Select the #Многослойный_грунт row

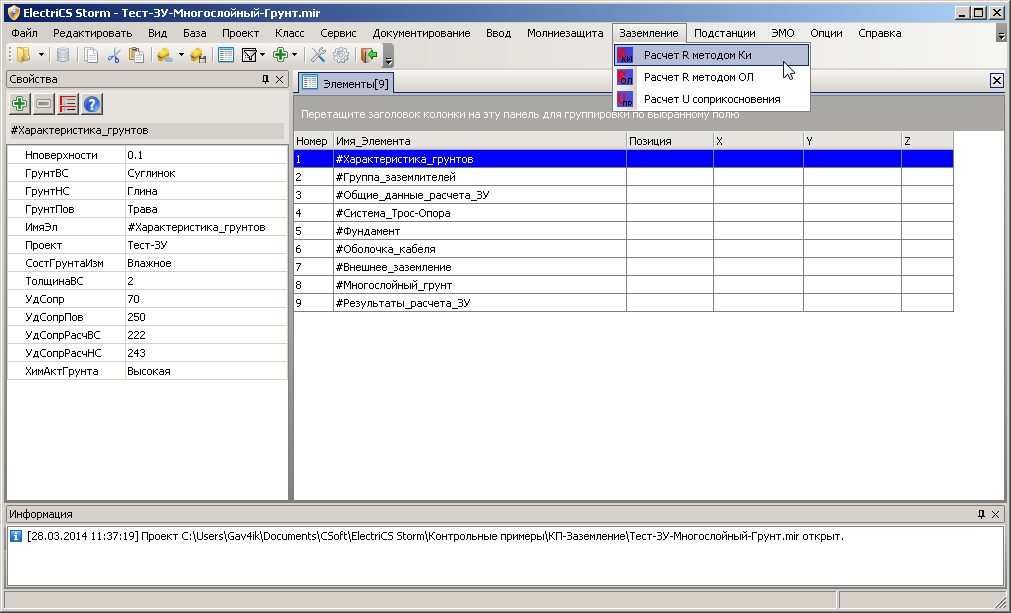point(394,285)
